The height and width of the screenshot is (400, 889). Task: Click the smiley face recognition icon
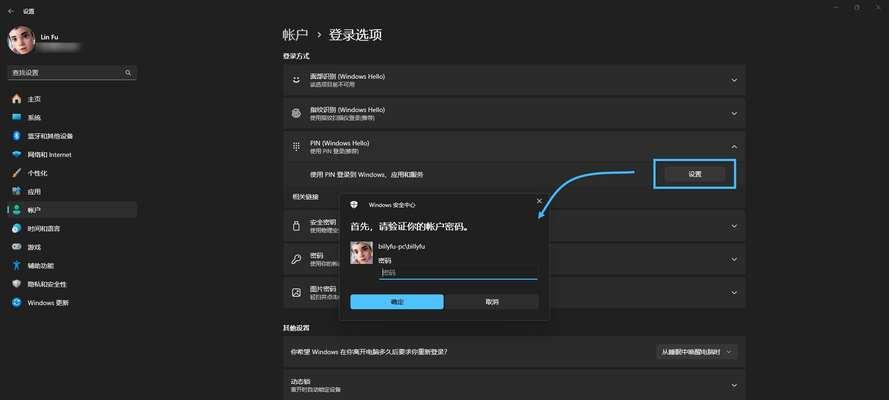coord(296,80)
